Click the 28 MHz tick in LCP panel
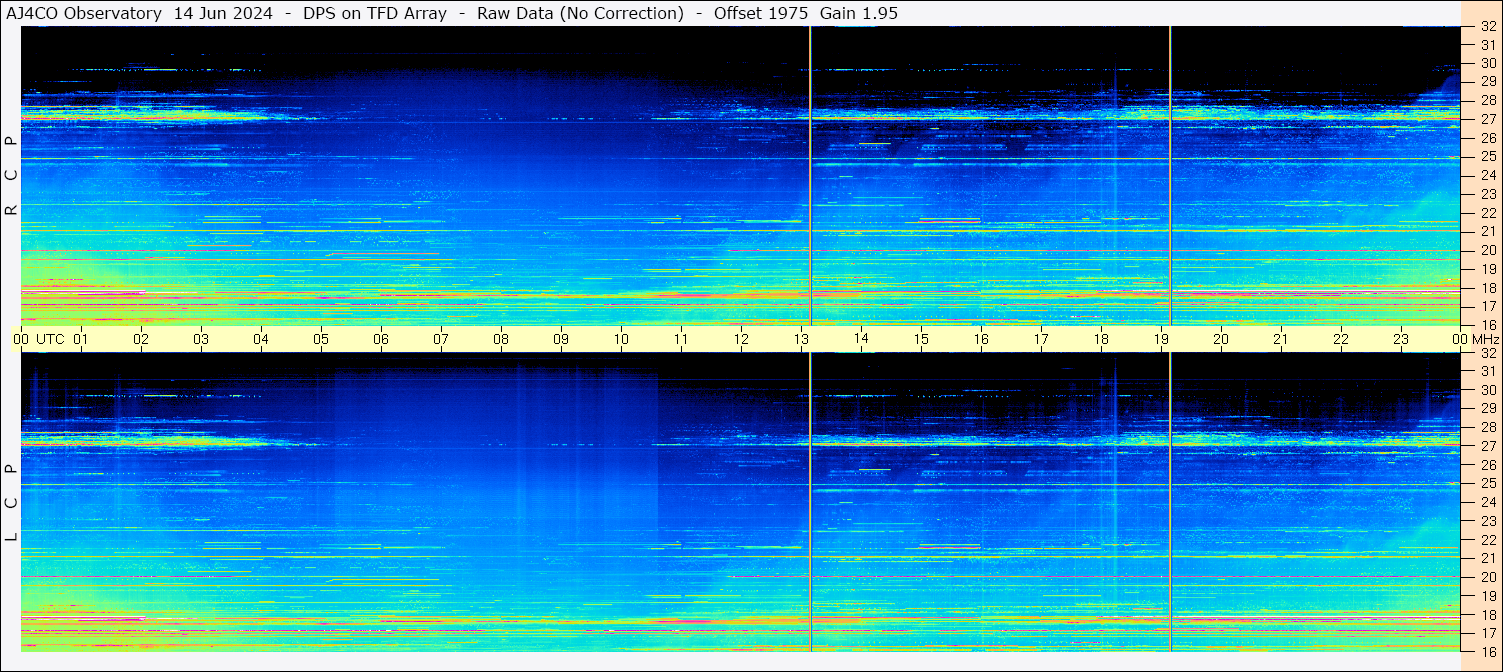Viewport: 1503px width, 672px height. tap(1487, 427)
